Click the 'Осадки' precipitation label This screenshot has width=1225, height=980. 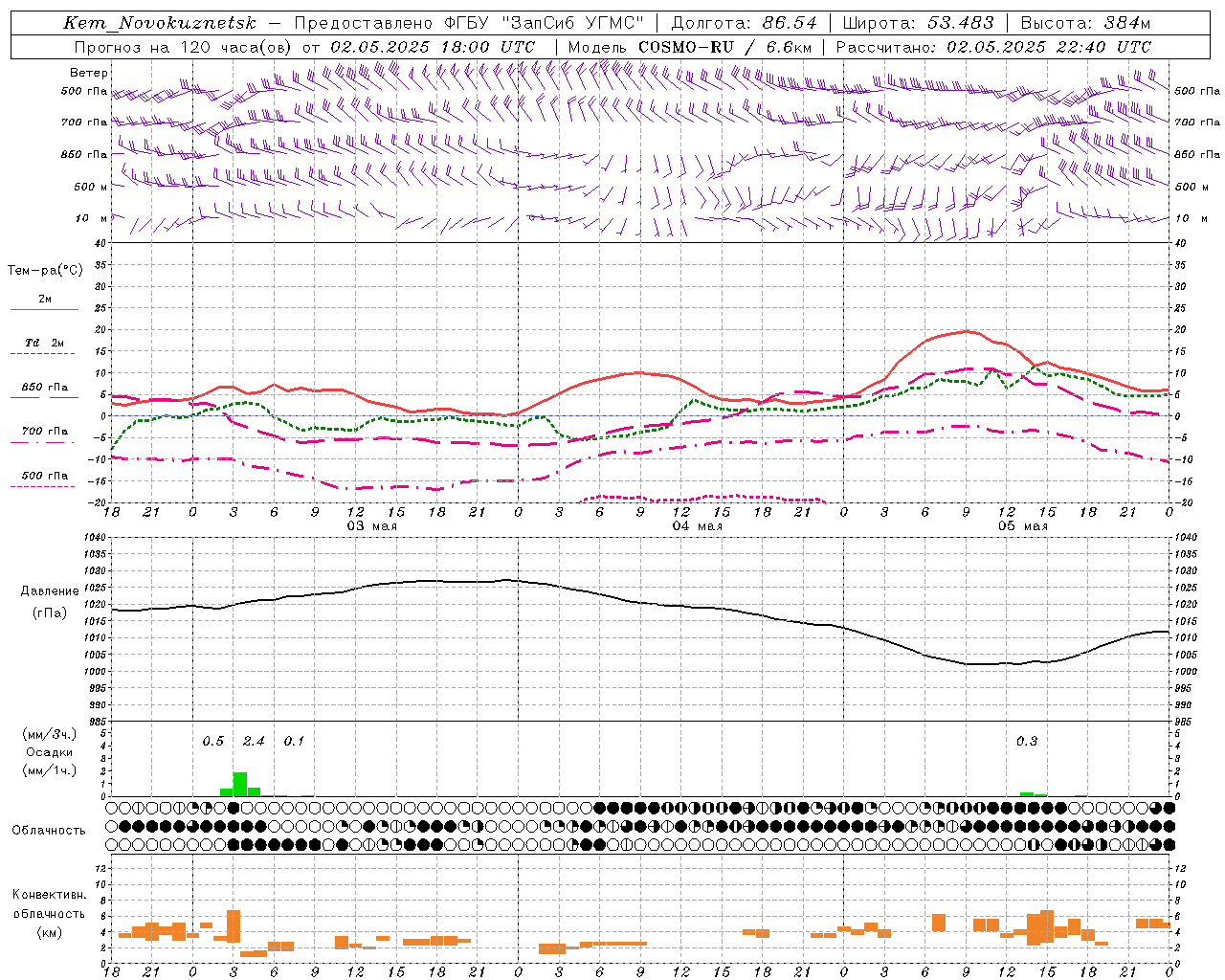point(50,752)
